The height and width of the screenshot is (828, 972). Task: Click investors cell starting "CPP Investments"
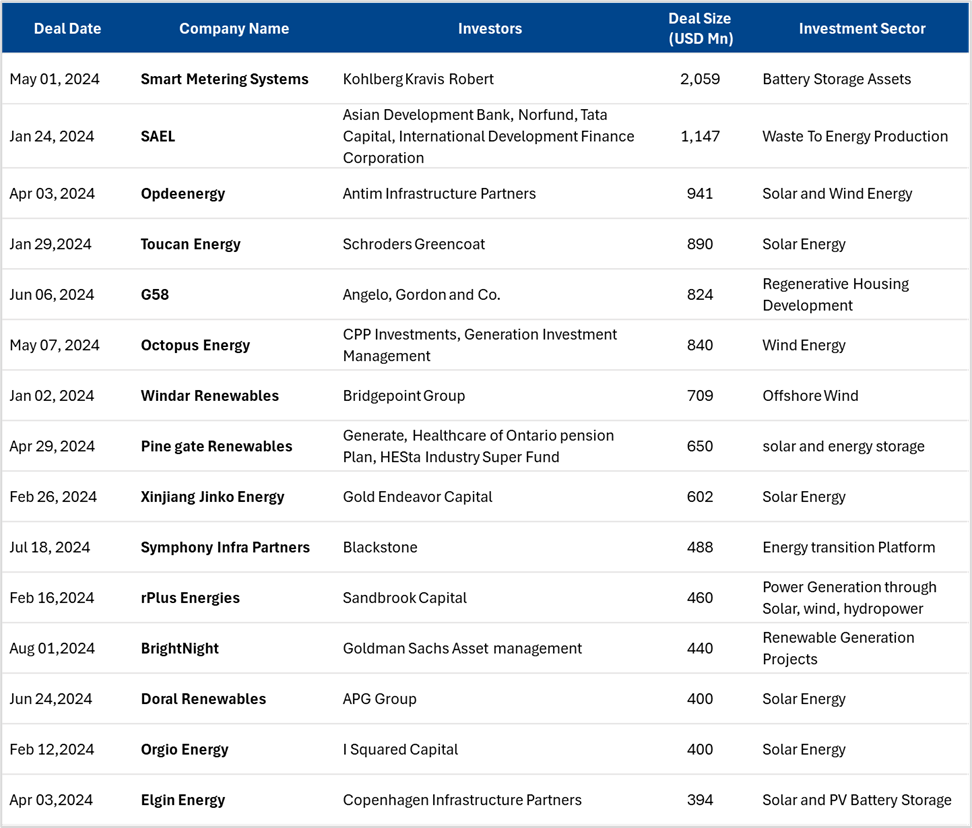480,345
